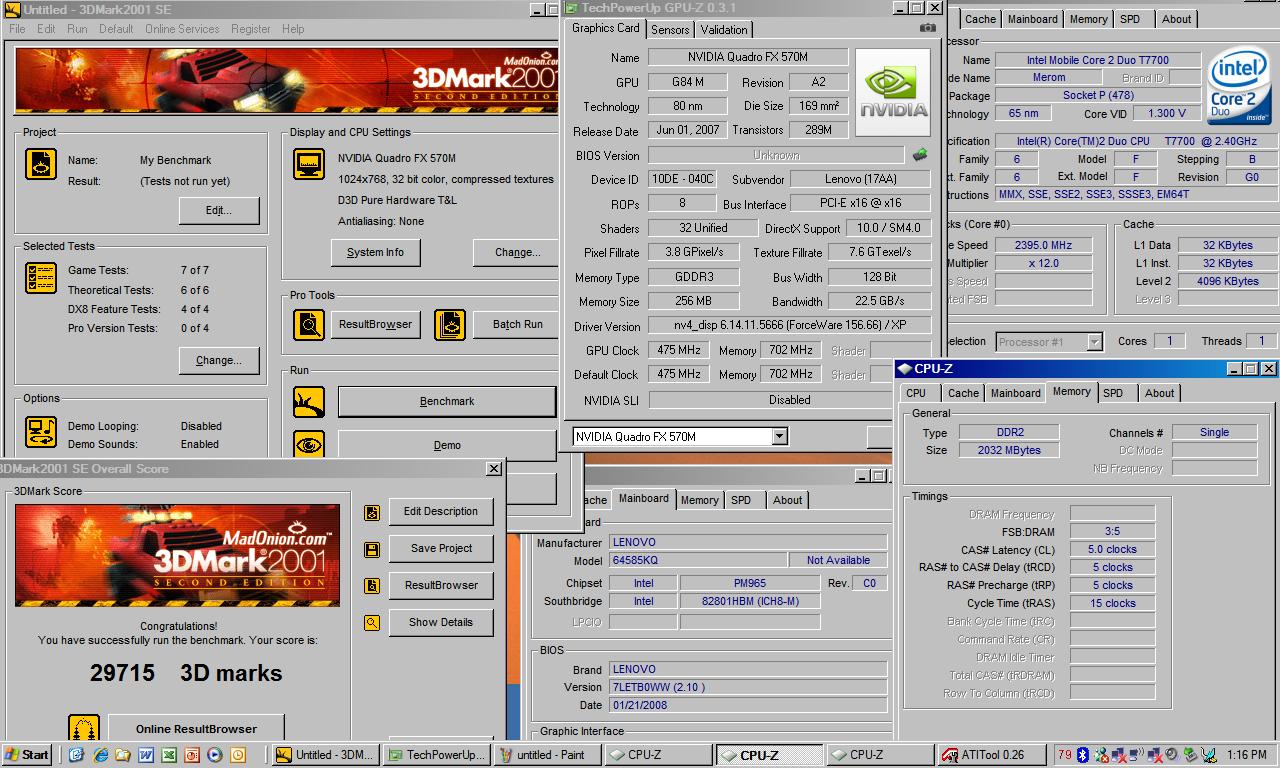Click the Online ResultBrowser icon
The width and height of the screenshot is (1280, 768).
tap(84, 728)
